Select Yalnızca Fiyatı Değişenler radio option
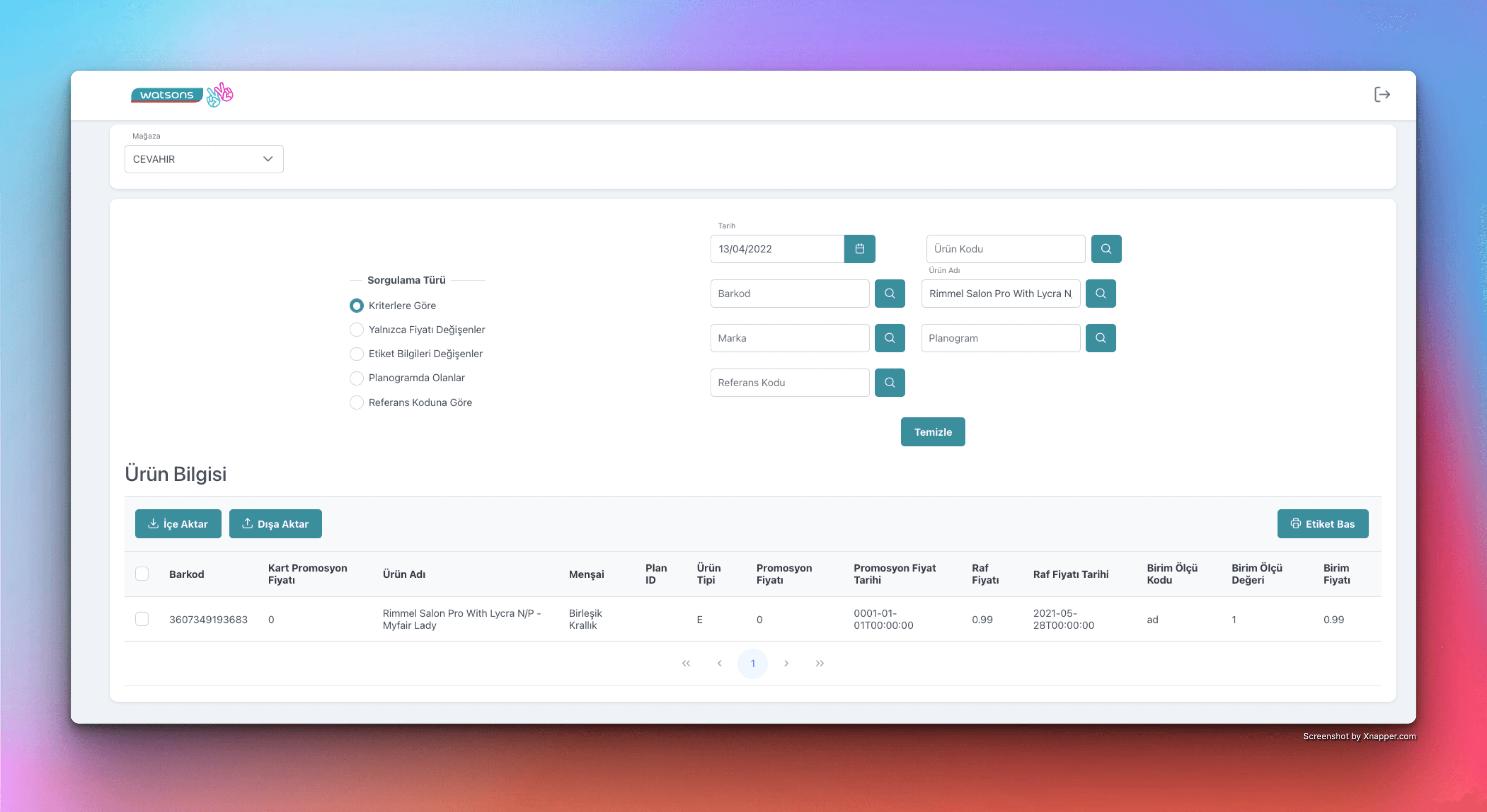 click(x=357, y=329)
